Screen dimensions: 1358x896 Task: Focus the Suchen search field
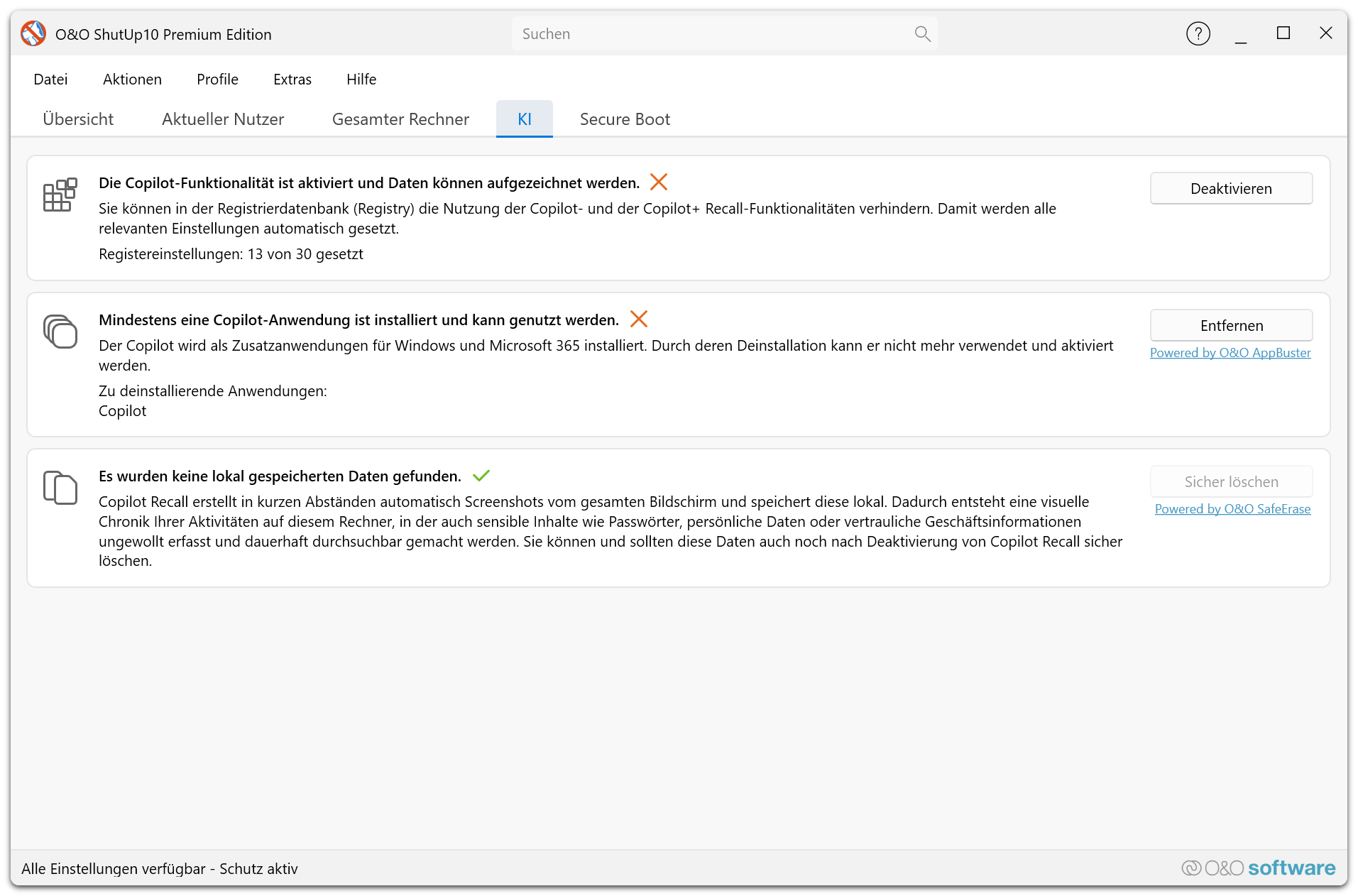[725, 34]
